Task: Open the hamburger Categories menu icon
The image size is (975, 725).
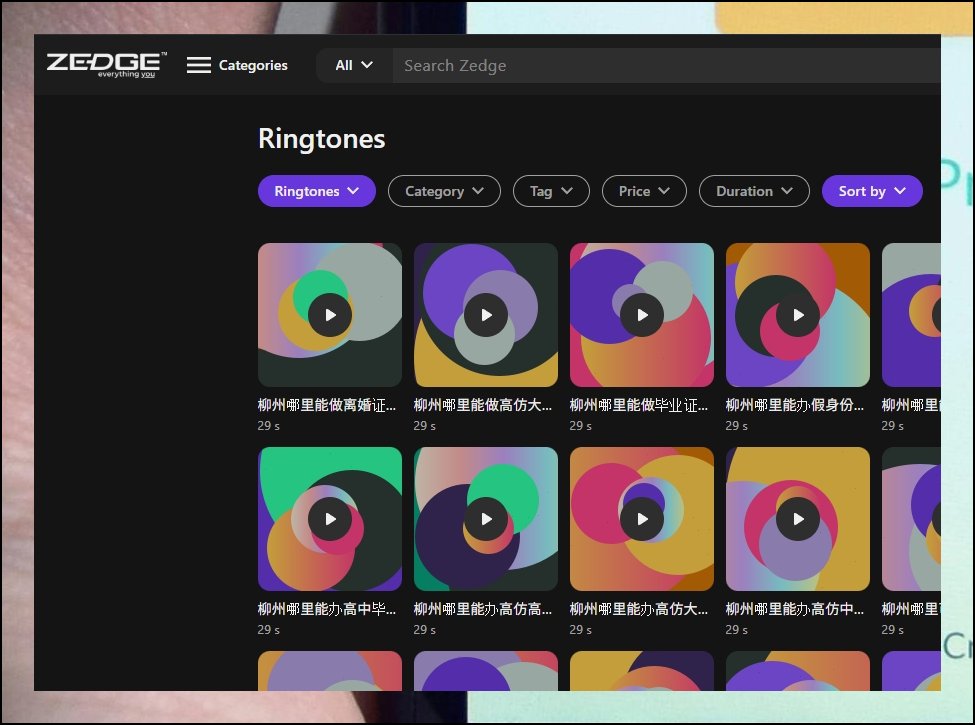Action: (x=199, y=65)
